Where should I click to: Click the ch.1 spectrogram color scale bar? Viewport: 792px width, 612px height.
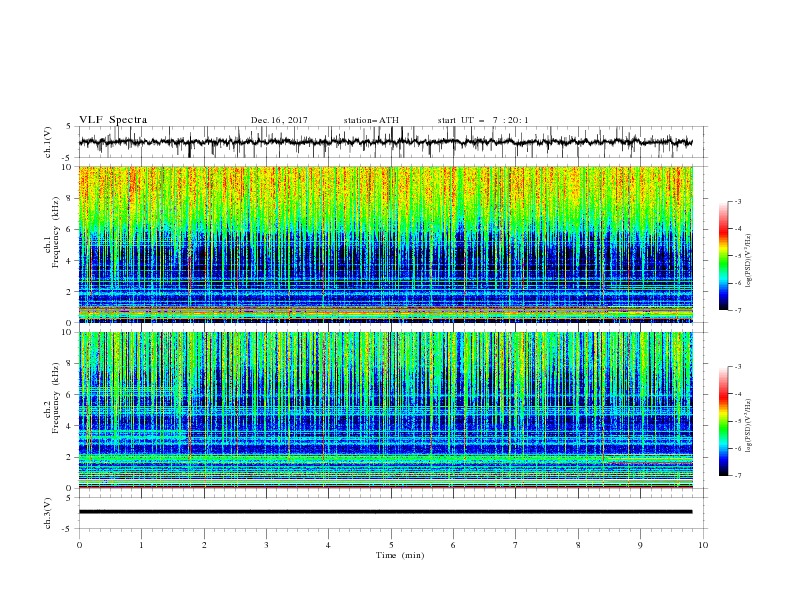click(724, 256)
